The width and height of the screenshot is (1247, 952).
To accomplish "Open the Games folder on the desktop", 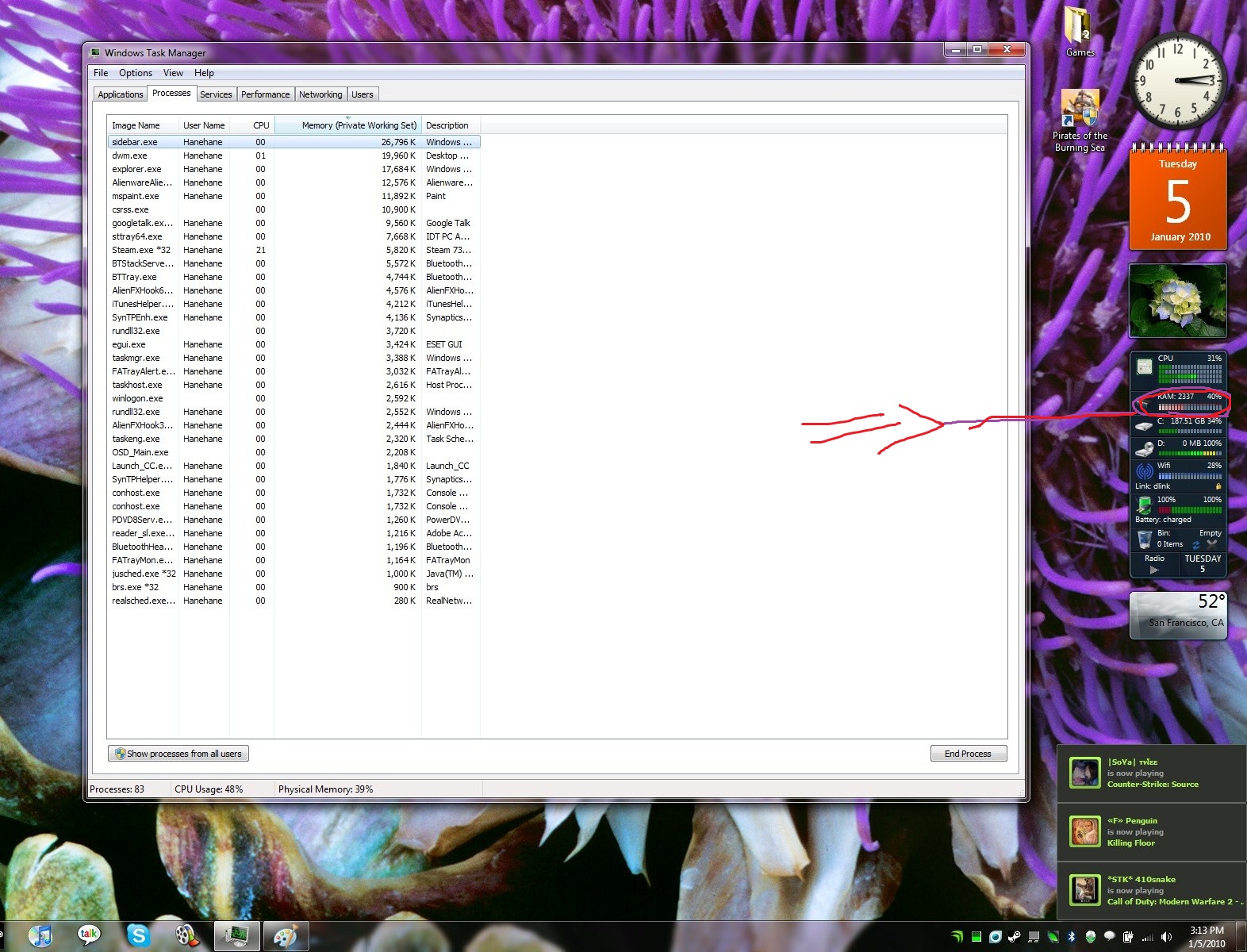I will pyautogui.click(x=1080, y=32).
